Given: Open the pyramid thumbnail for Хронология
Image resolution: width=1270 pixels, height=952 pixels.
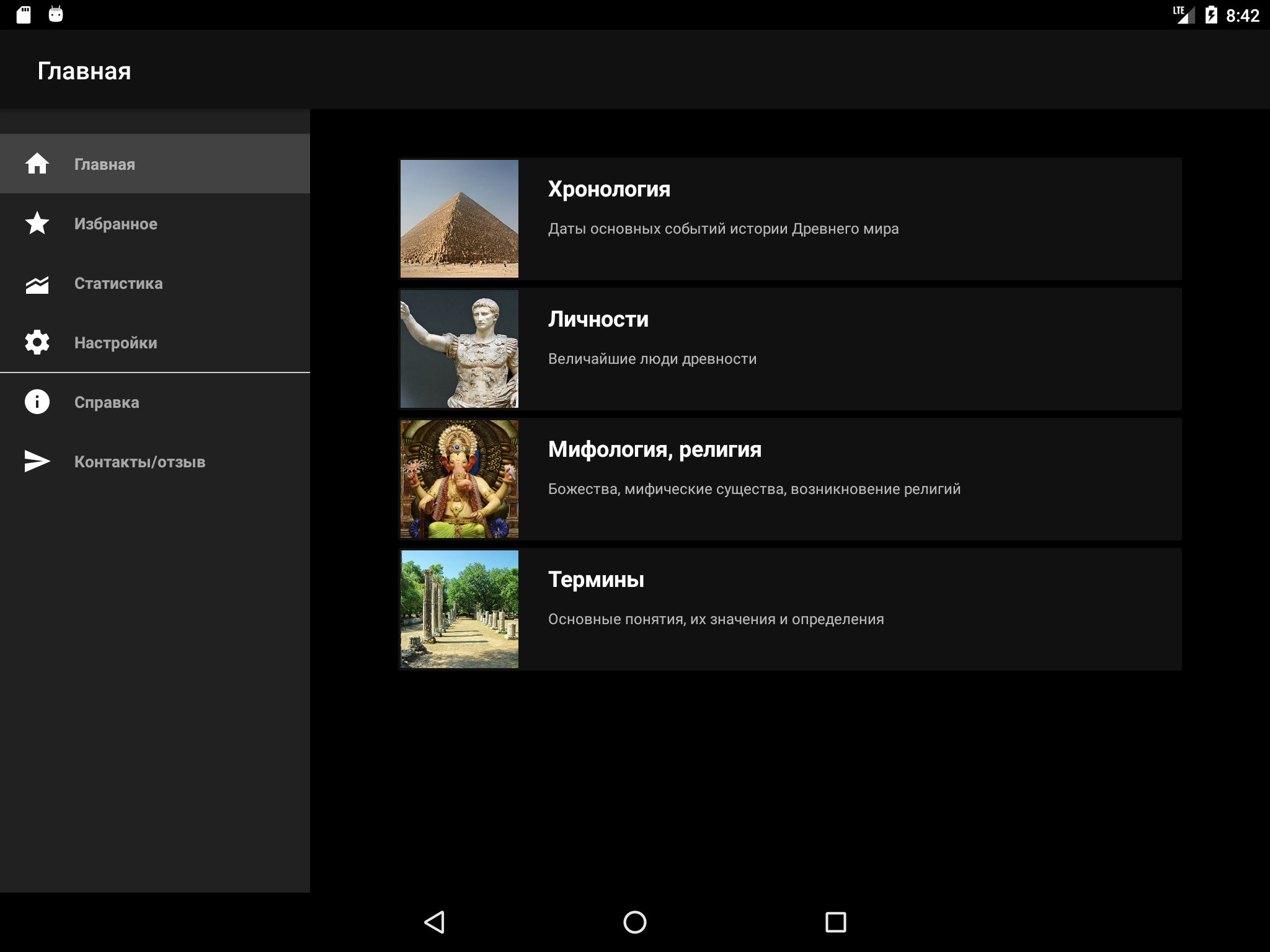Looking at the screenshot, I should (x=460, y=219).
